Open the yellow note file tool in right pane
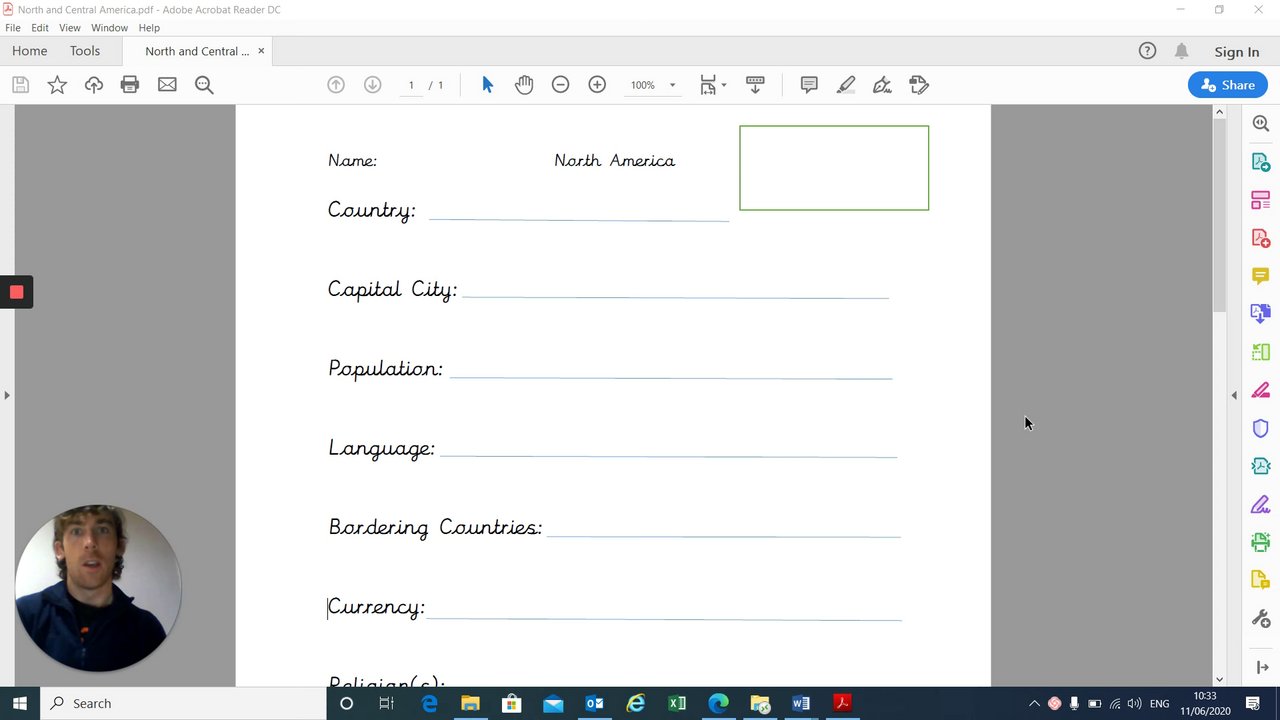1280x720 pixels. pos(1261,581)
